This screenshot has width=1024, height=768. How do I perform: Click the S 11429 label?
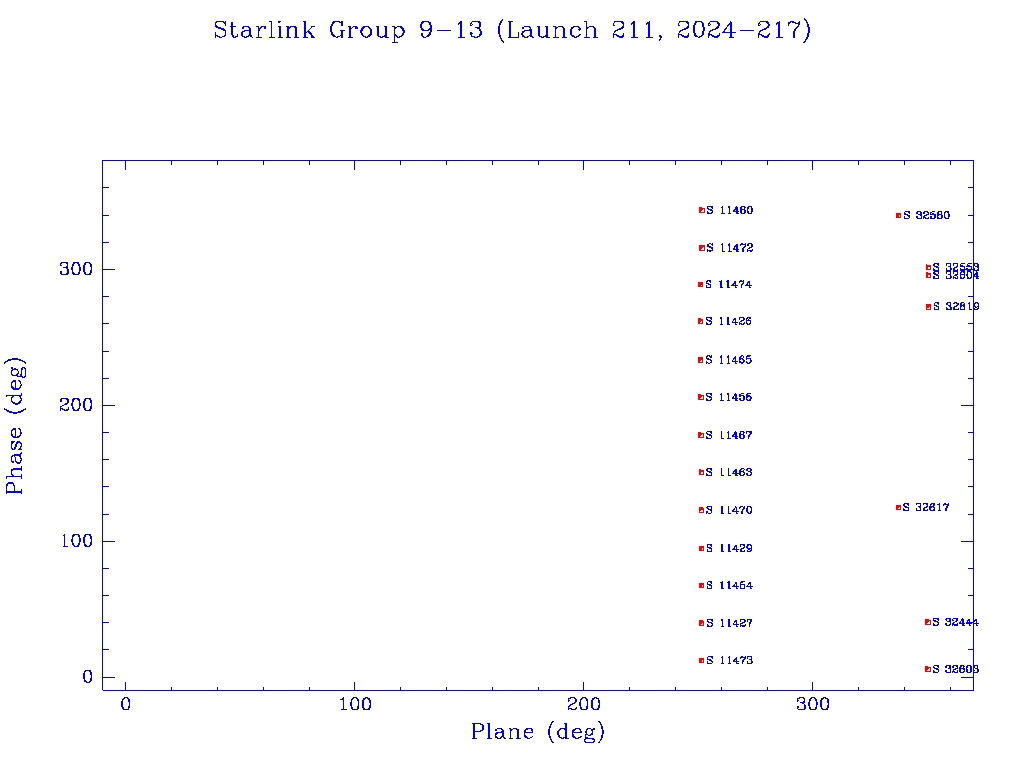point(729,549)
